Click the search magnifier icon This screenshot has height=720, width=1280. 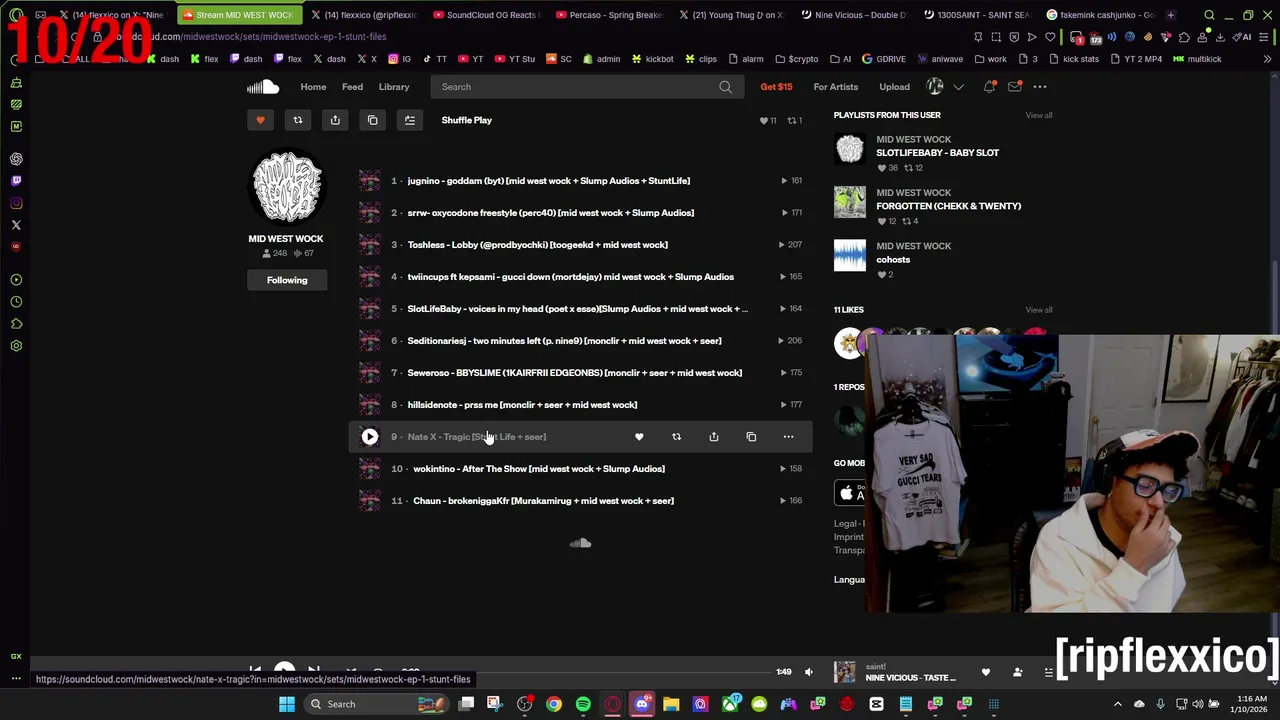725,87
